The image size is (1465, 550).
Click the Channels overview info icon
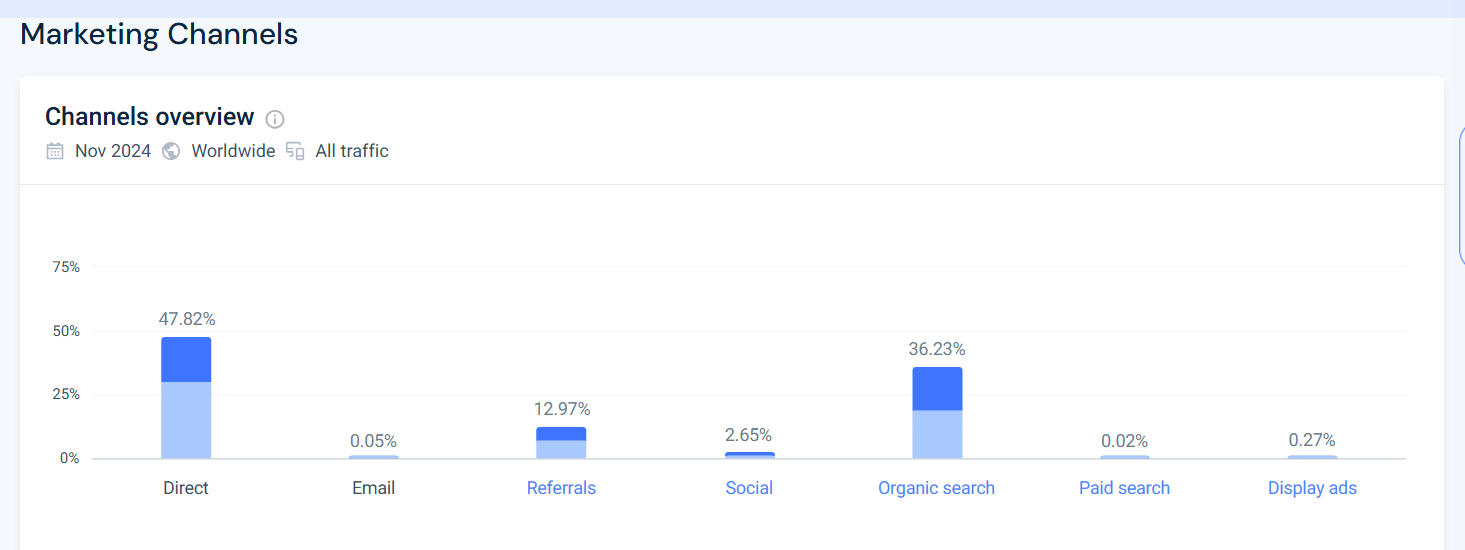[x=275, y=119]
